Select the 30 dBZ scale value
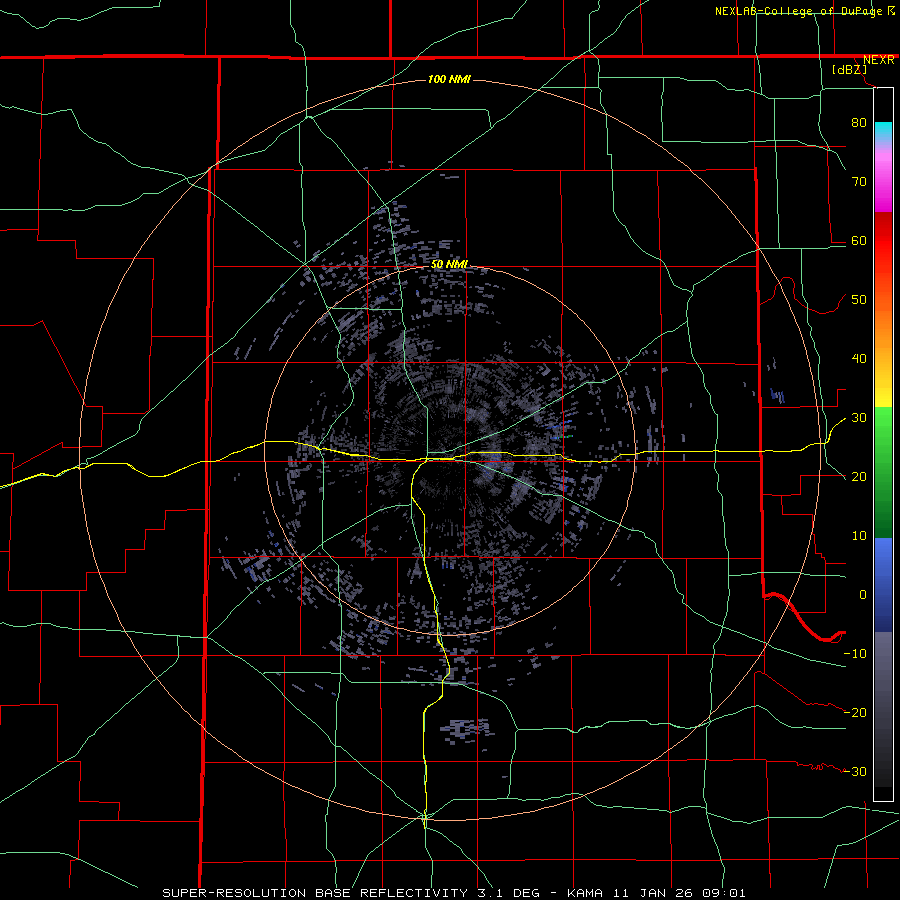 point(859,418)
